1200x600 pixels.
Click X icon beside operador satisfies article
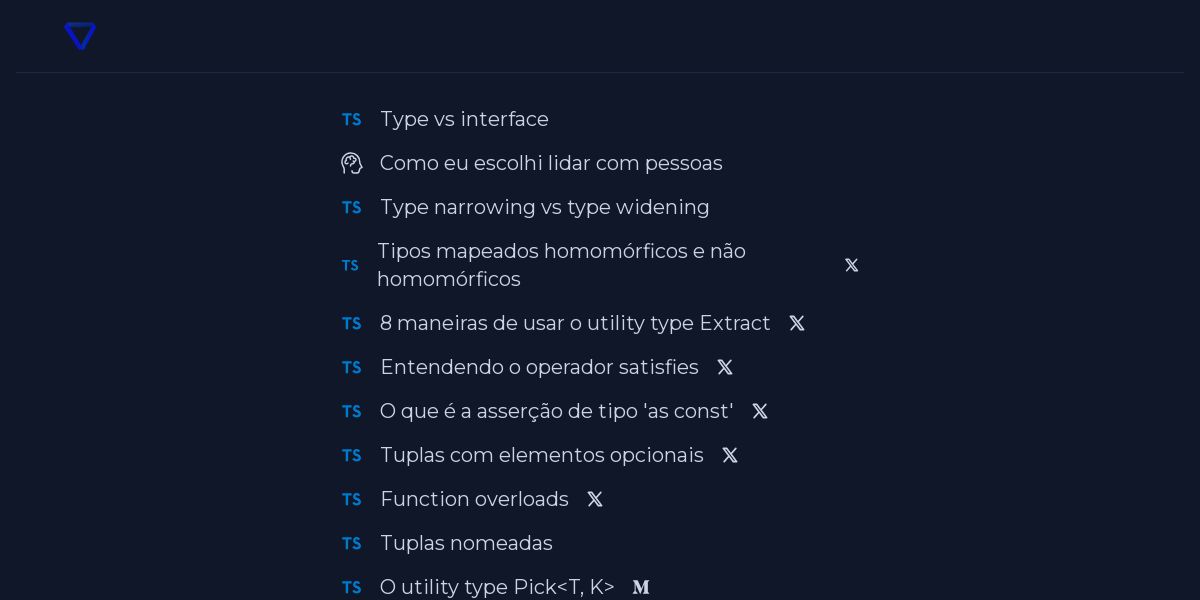[x=725, y=367]
